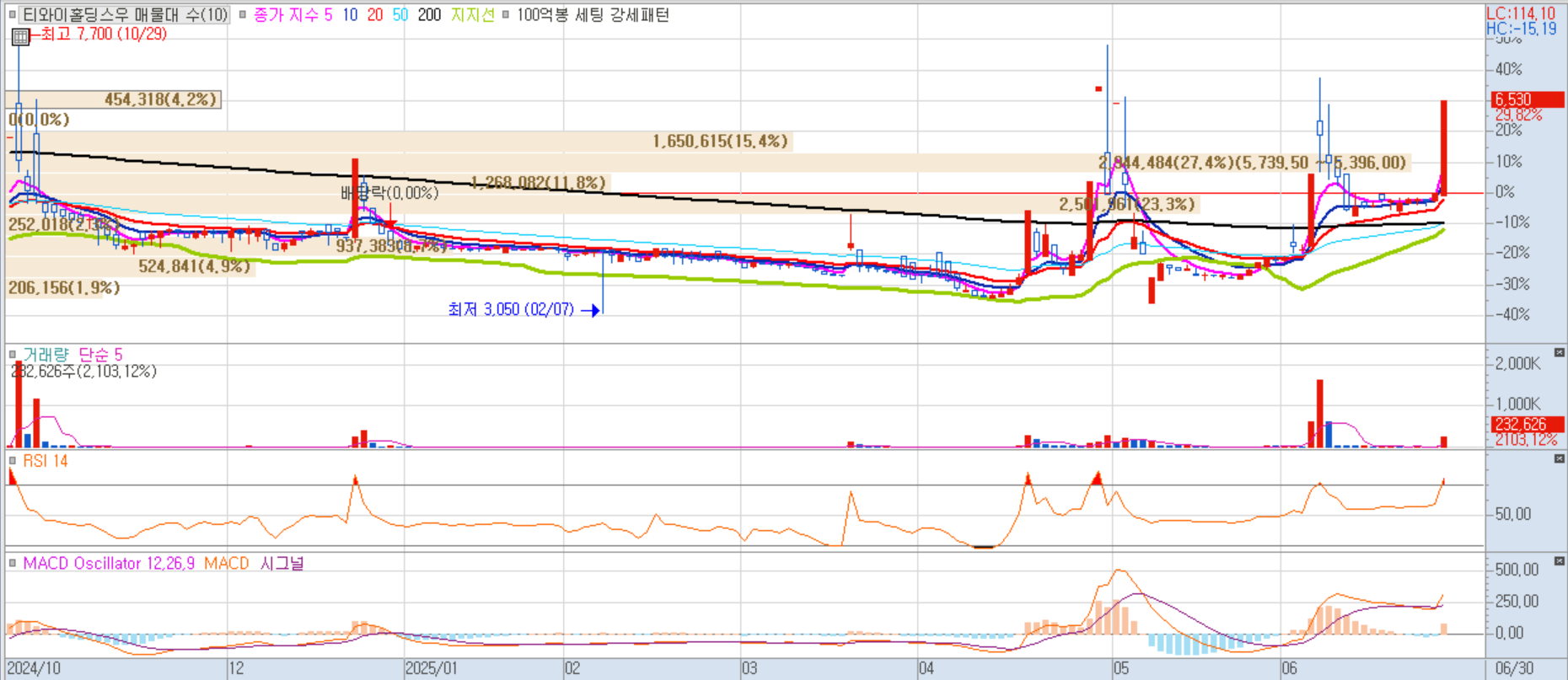Click the 29.82% change value on price axis
The image size is (1568, 680).
[x=1518, y=115]
